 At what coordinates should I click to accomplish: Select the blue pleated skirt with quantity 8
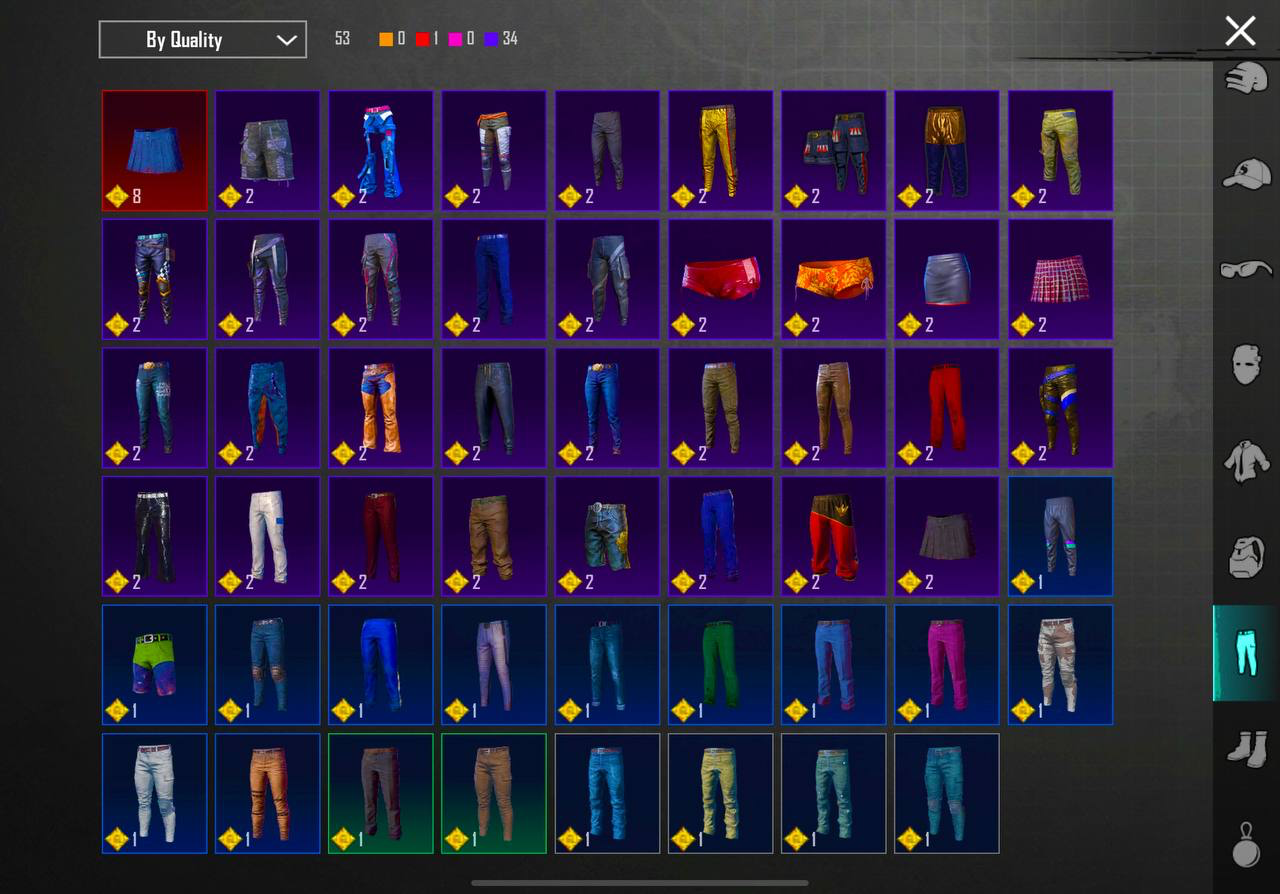(x=154, y=150)
